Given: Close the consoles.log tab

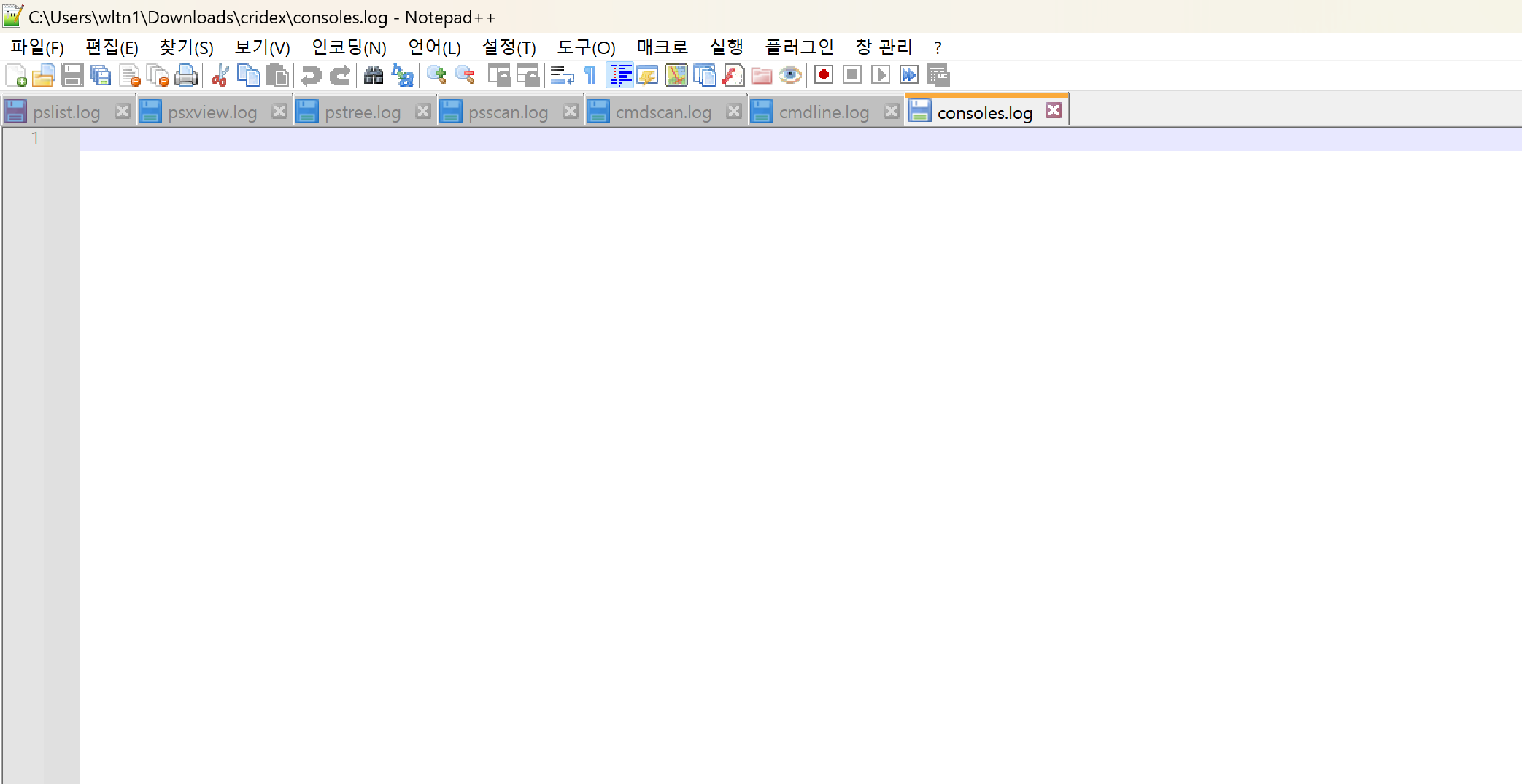Looking at the screenshot, I should 1054,110.
